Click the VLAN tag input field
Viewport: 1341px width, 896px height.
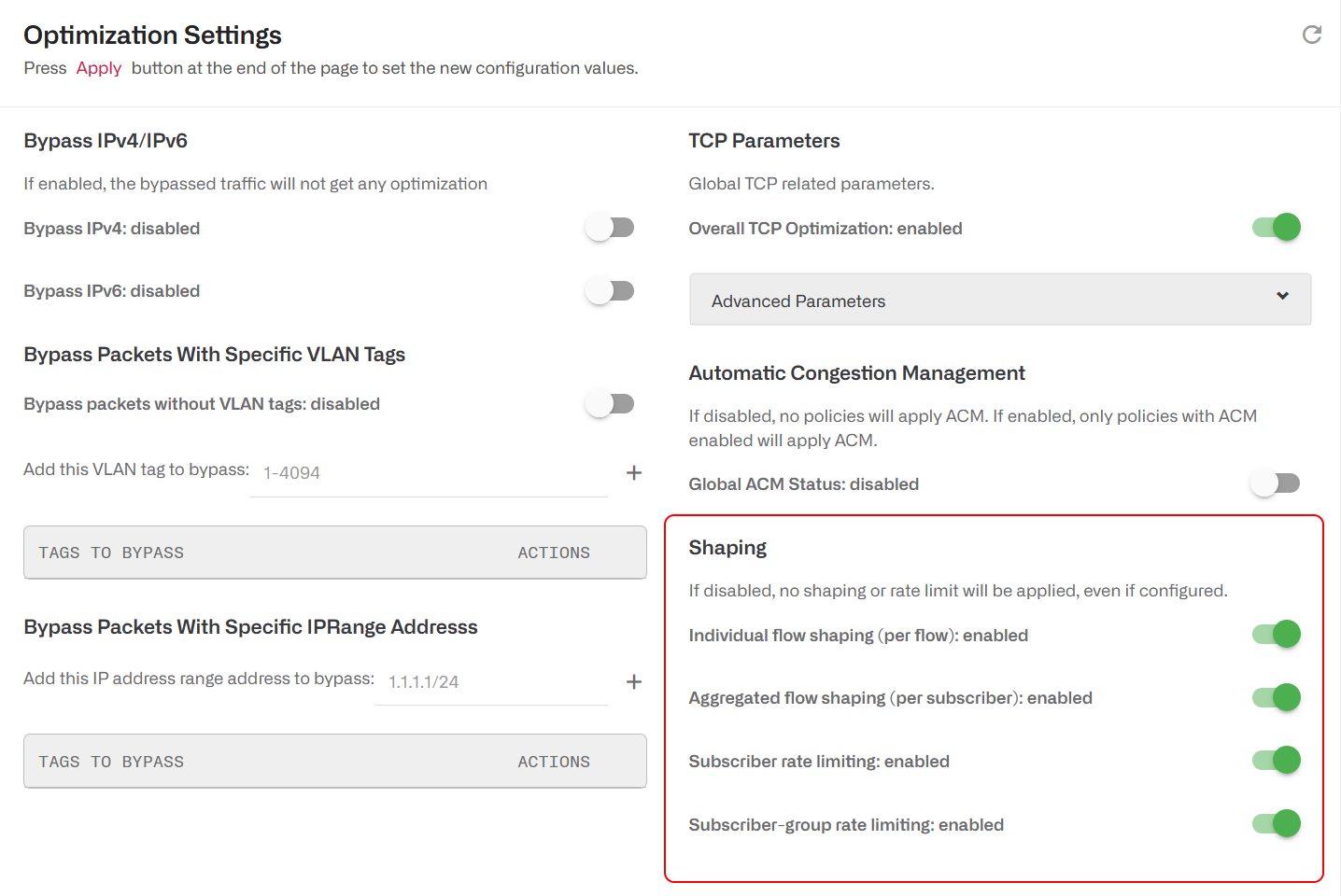tap(429, 473)
